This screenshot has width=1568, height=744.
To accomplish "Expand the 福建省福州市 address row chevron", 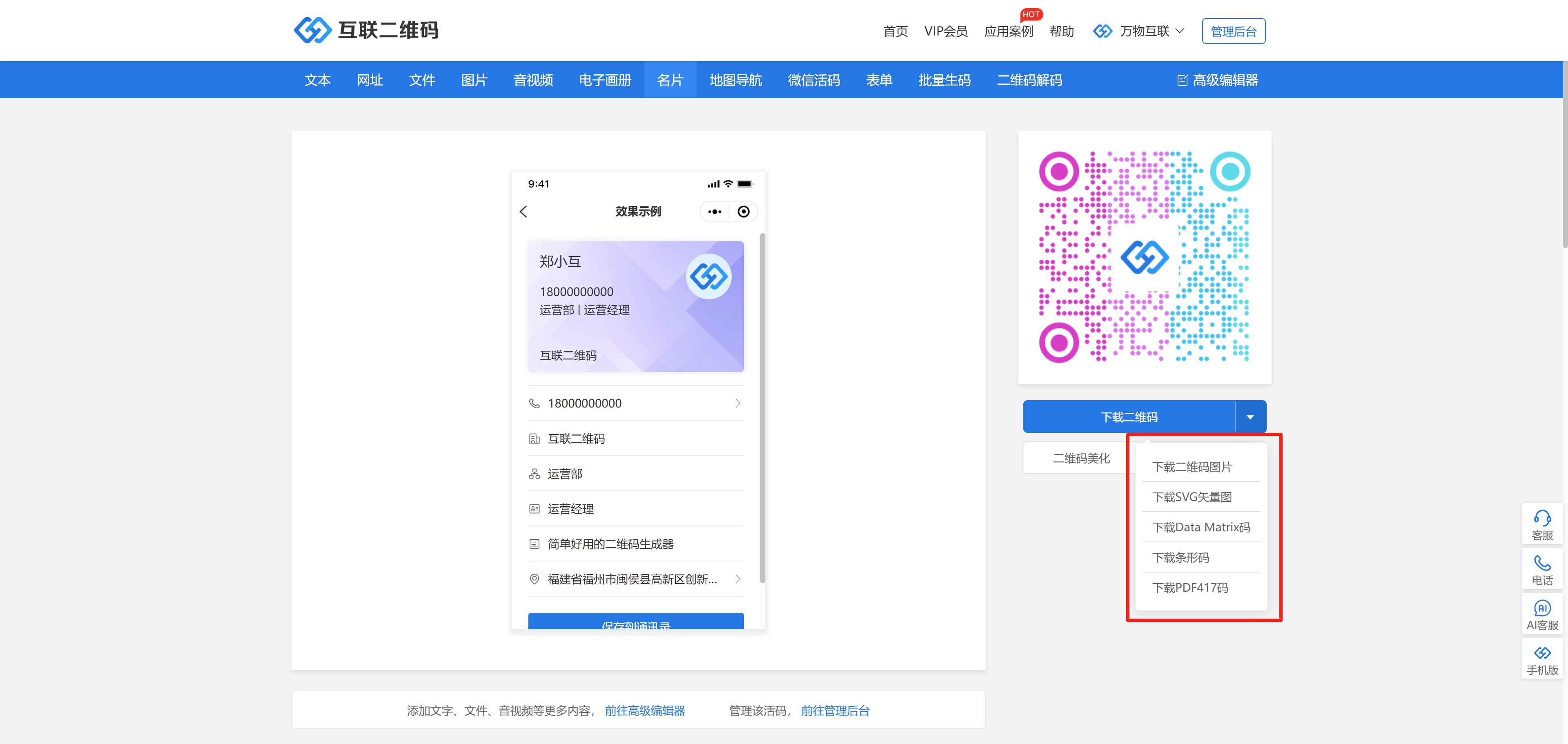I will tap(738, 579).
